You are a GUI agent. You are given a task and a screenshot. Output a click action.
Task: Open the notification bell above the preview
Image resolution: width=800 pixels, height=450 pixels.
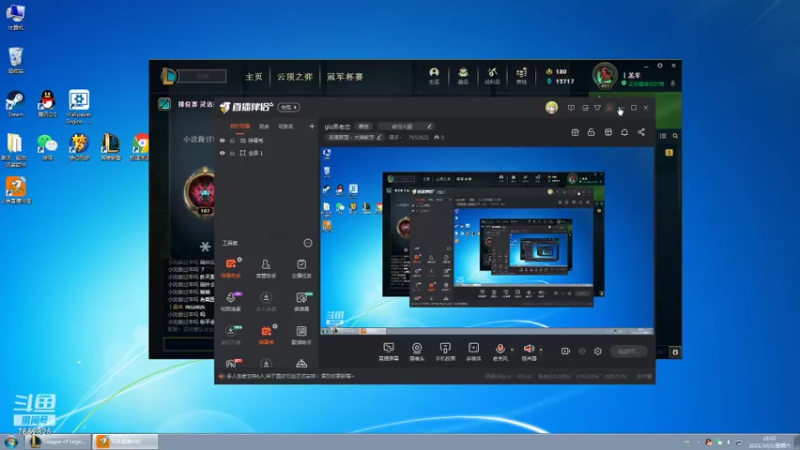(624, 132)
